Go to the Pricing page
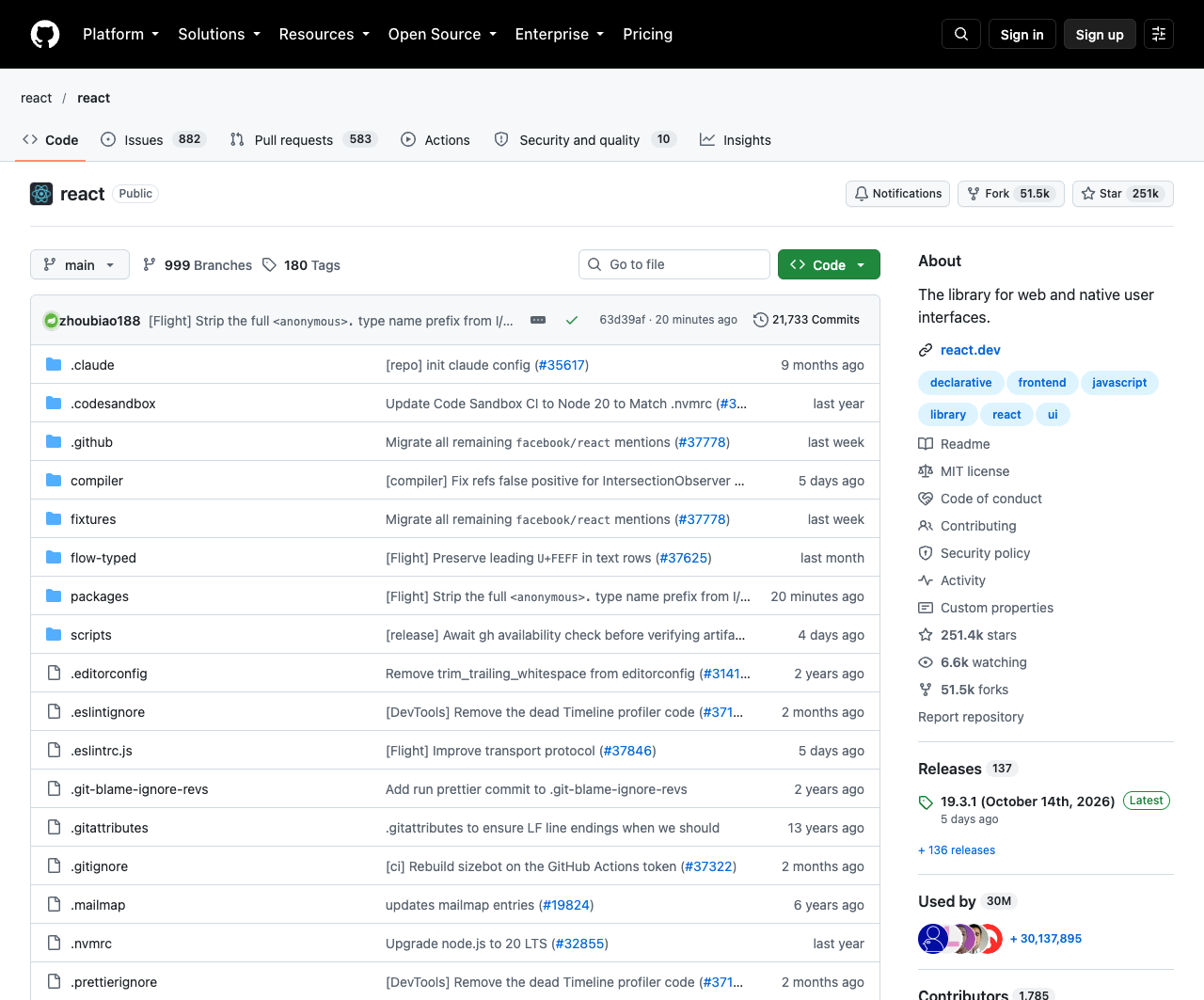 [647, 34]
